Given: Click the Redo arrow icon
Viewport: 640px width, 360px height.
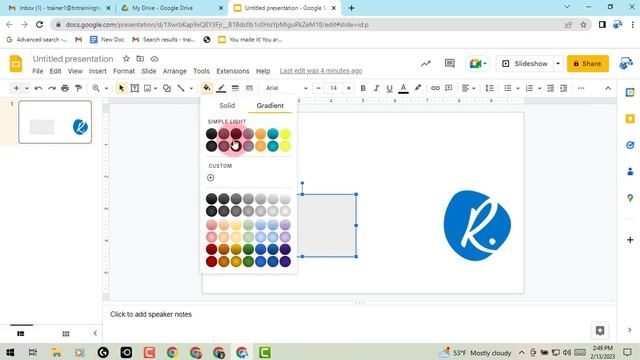Looking at the screenshot, I should (x=52, y=88).
